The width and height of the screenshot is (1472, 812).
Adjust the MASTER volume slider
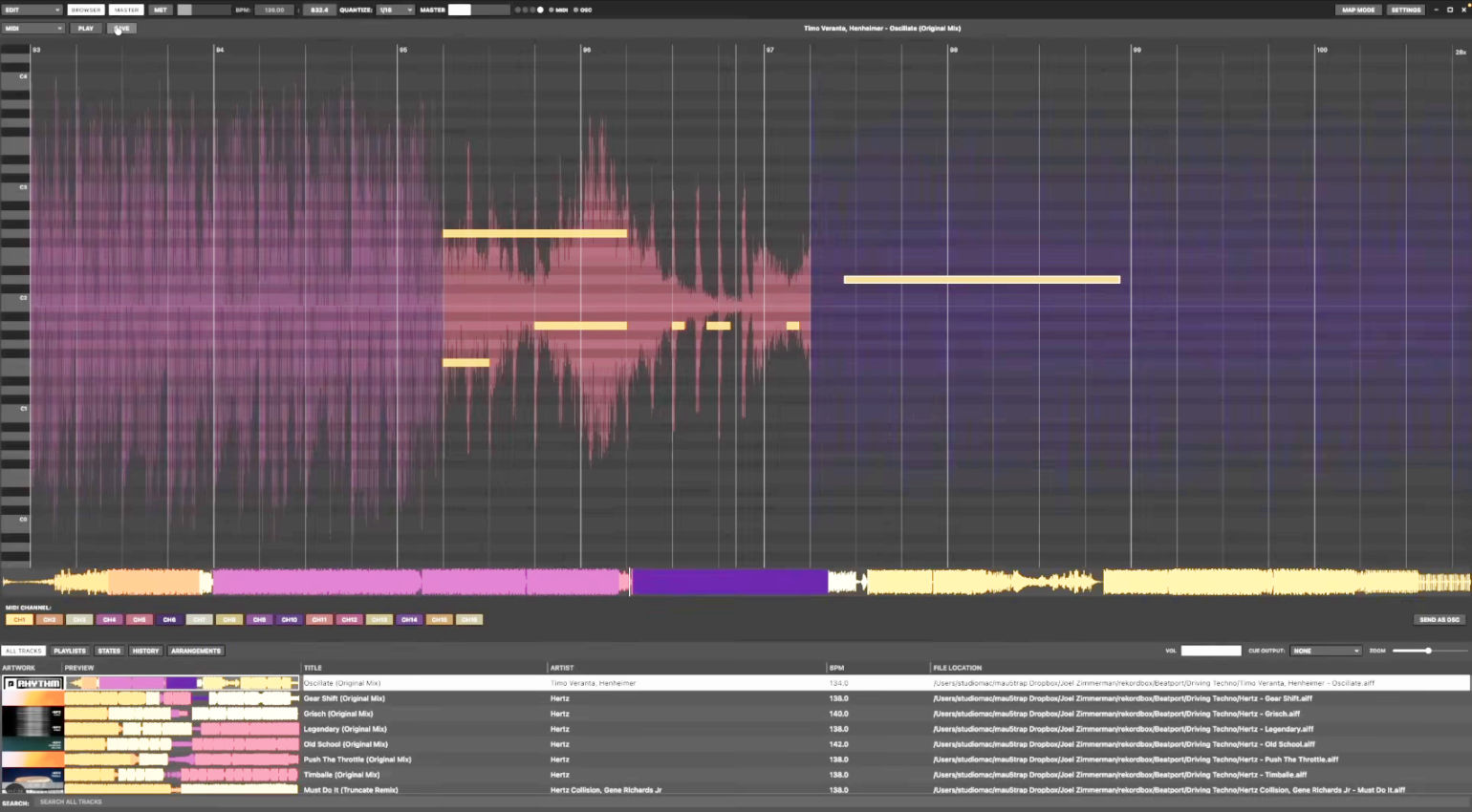click(479, 10)
